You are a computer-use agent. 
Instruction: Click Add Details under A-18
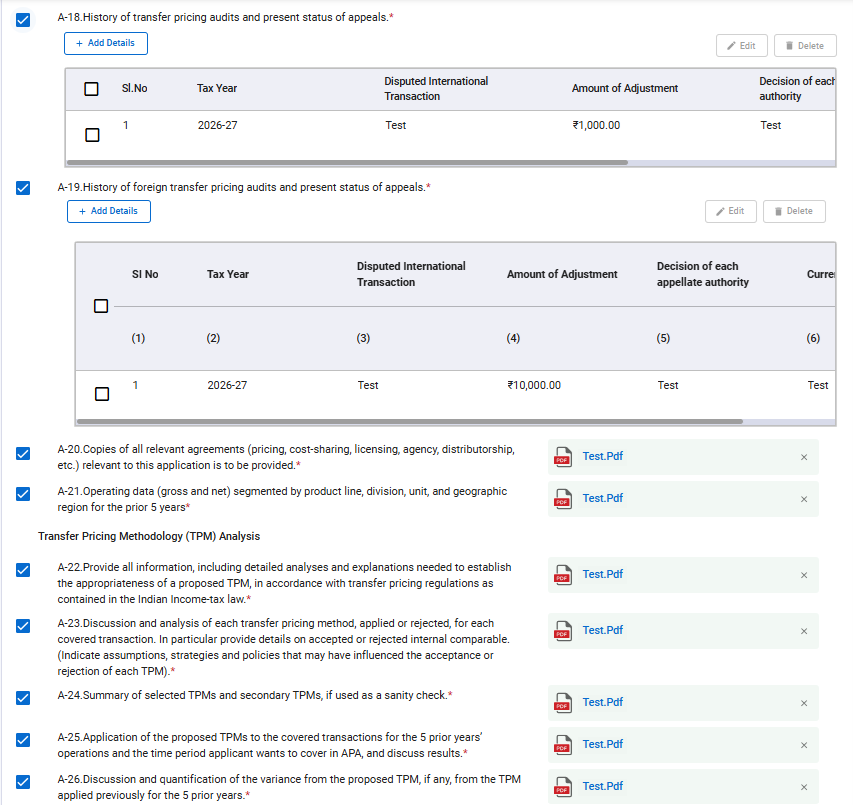point(105,44)
